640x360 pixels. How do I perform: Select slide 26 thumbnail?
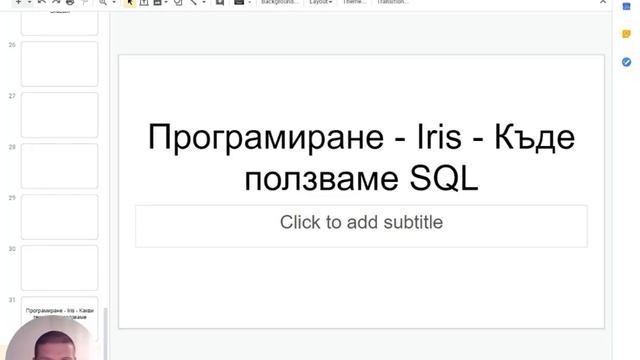(x=60, y=64)
